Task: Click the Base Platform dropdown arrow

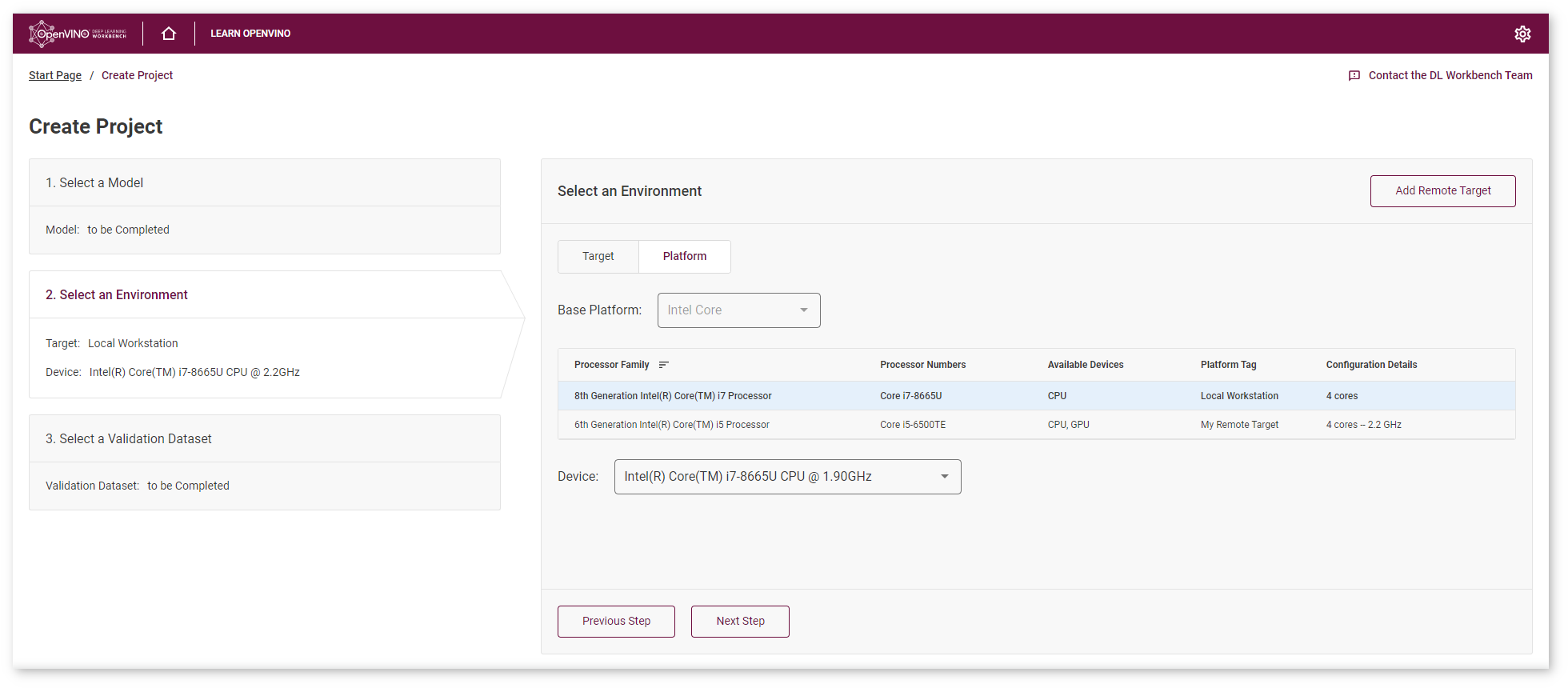Action: click(x=804, y=310)
